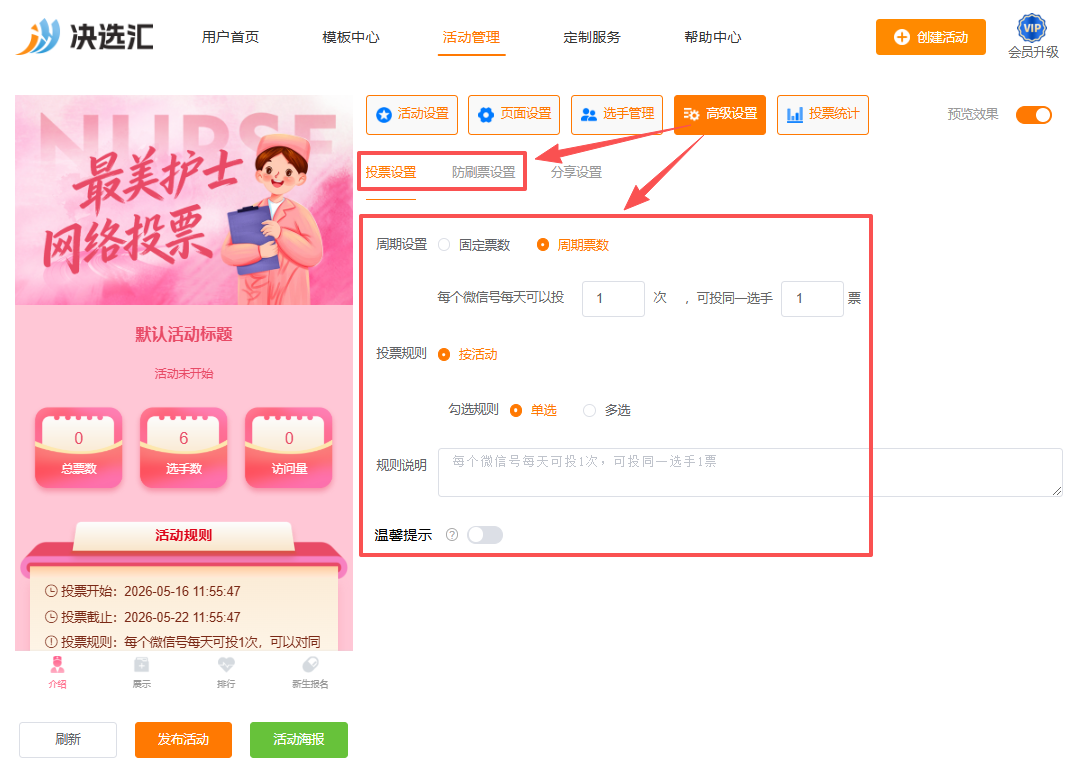
Task: Switch to 选手管理 tab
Action: [617, 114]
